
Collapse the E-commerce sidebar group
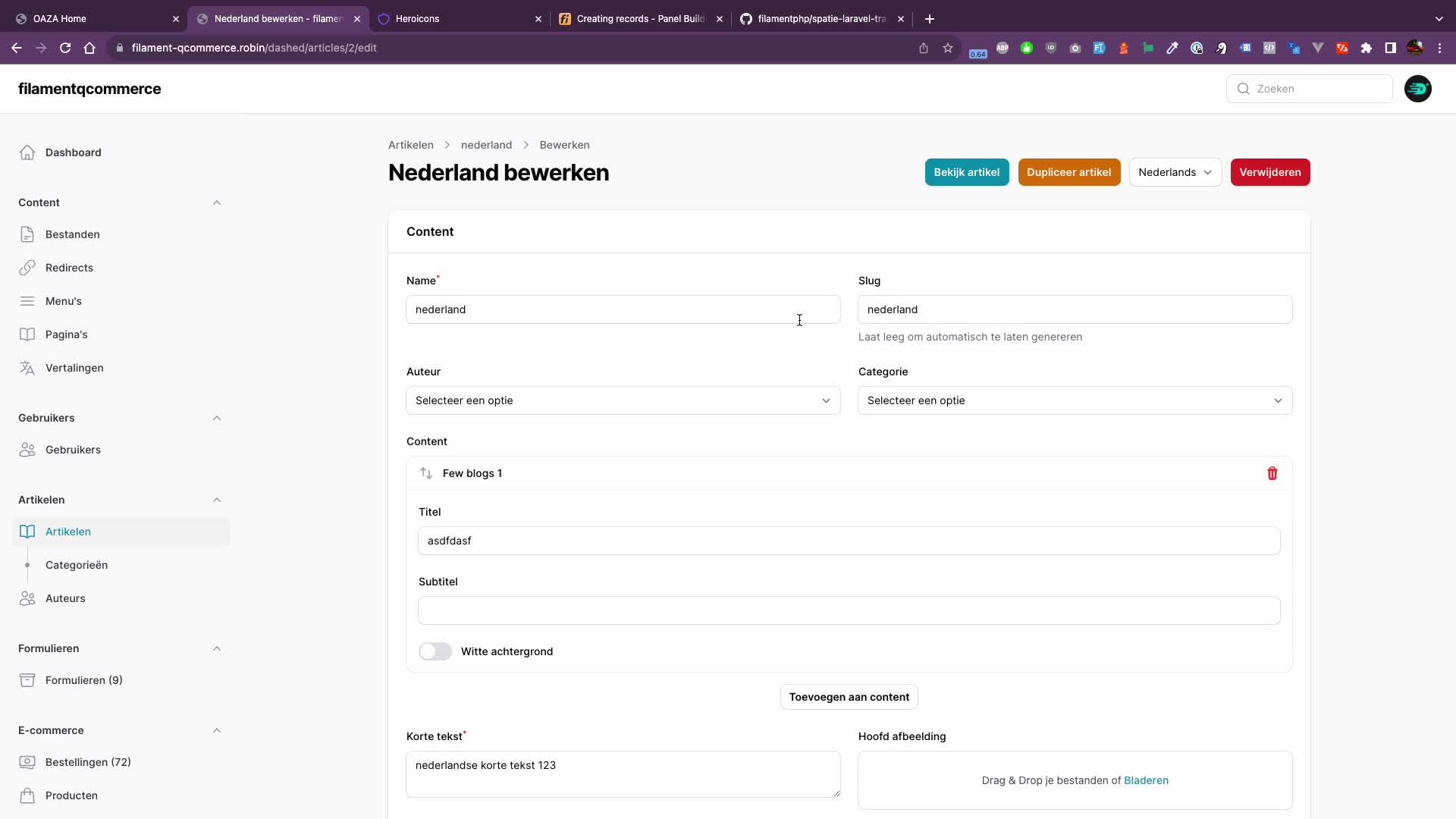pos(217,730)
